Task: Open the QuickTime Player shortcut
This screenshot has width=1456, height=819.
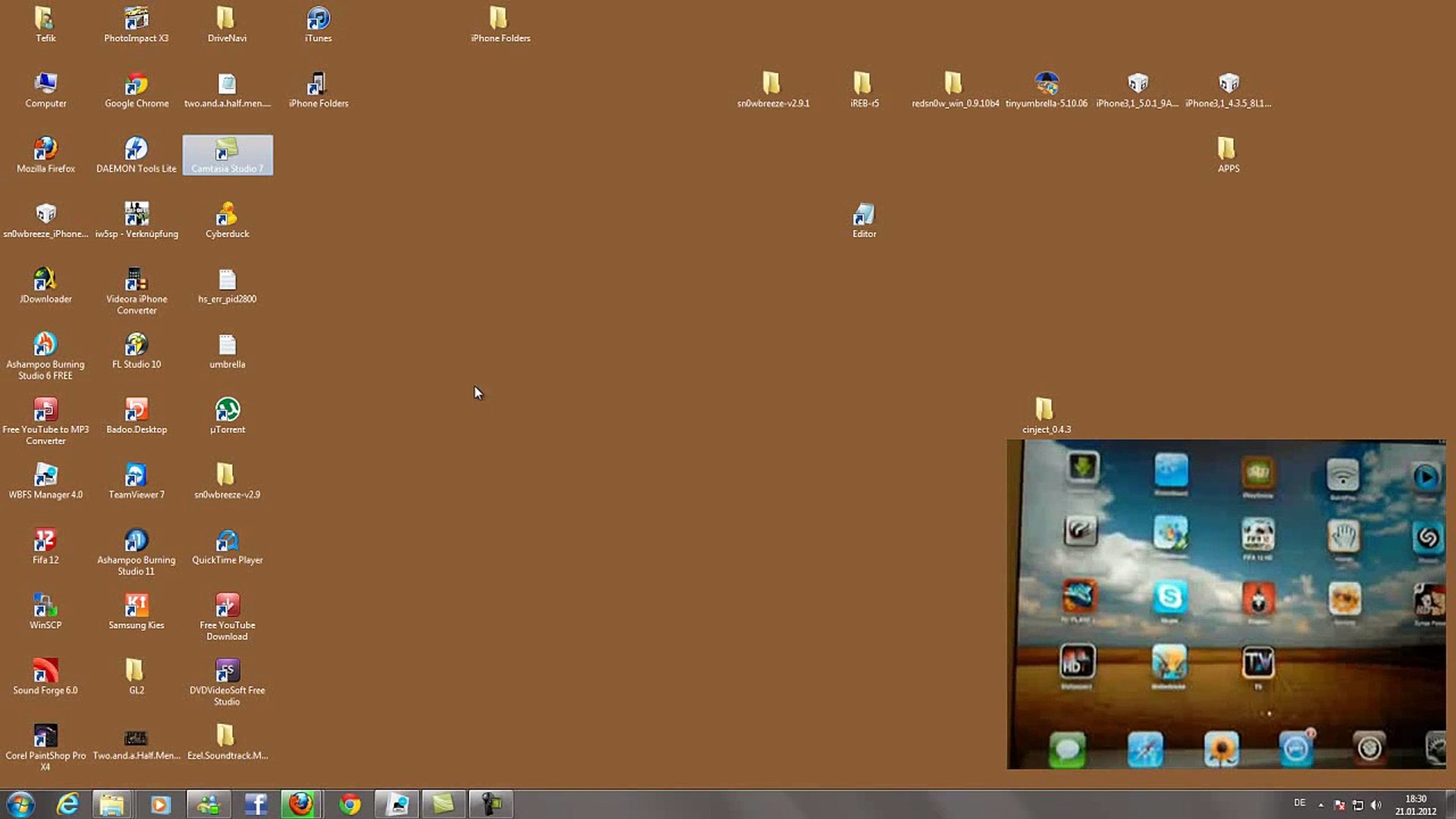Action: (x=227, y=547)
